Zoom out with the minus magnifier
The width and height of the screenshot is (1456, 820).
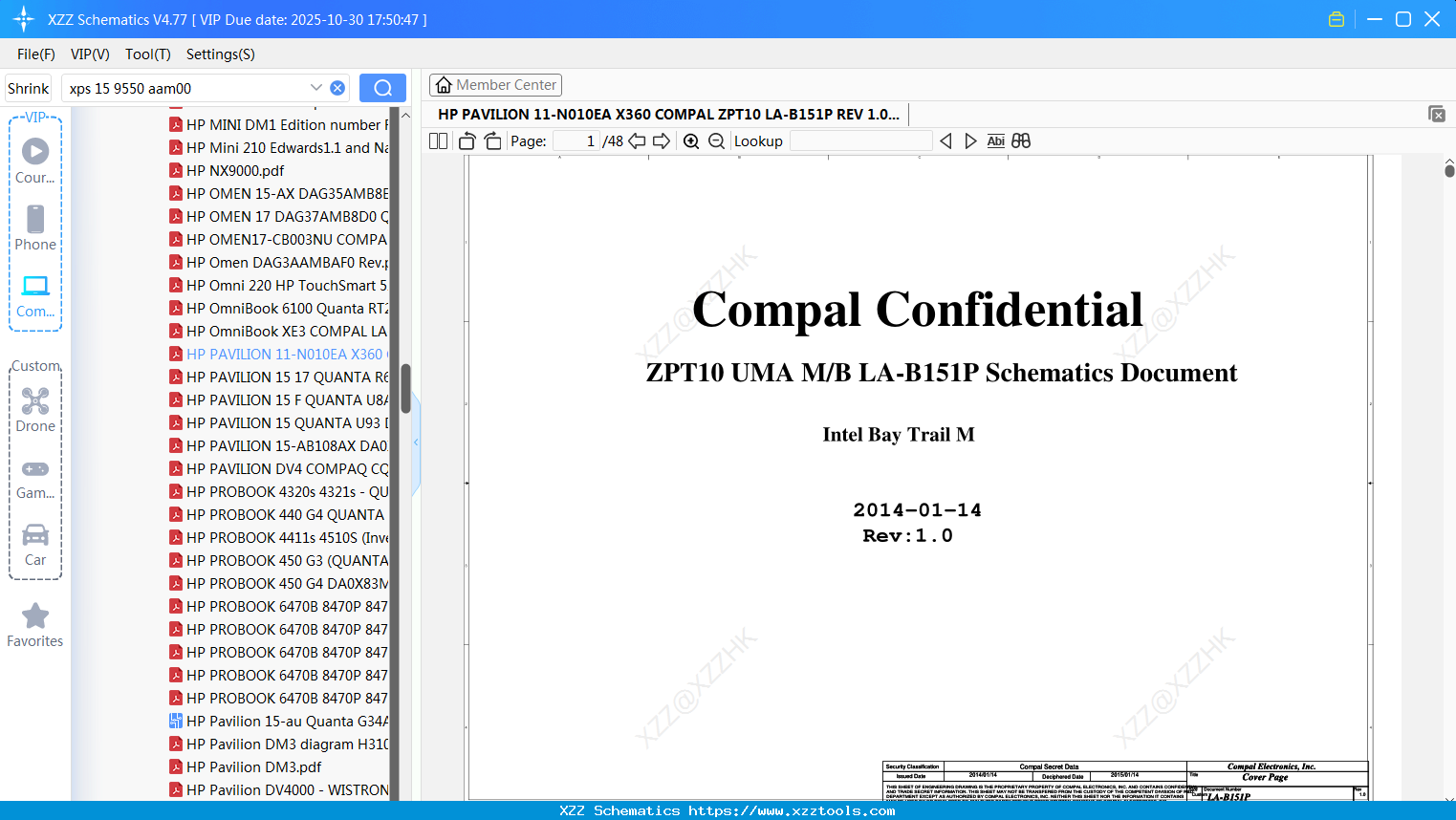716,141
